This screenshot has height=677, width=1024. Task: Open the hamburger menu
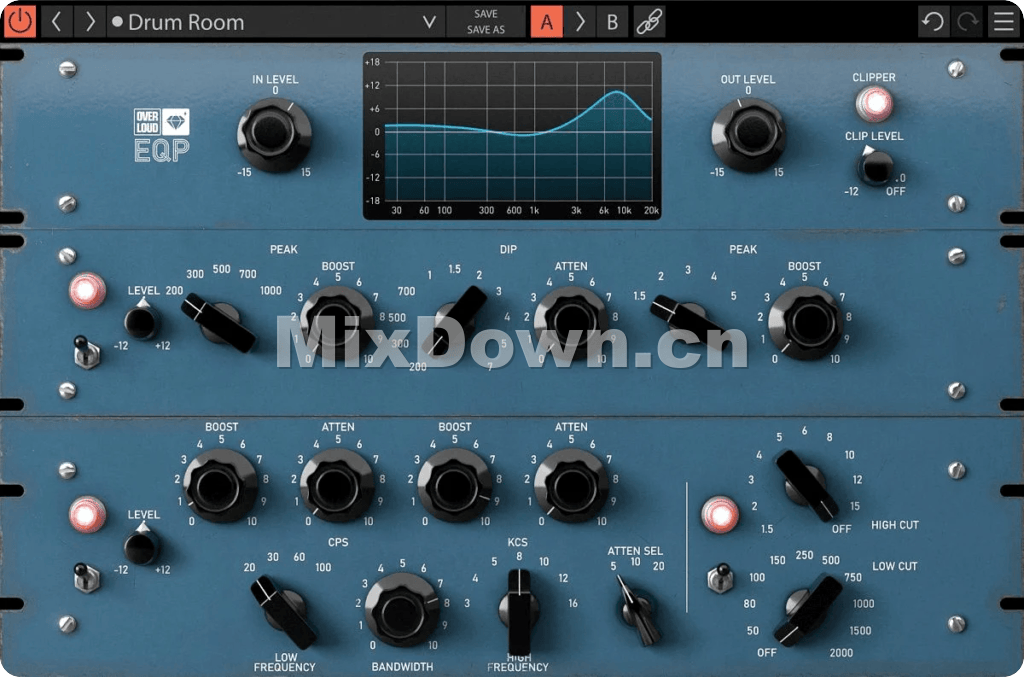(x=1004, y=22)
